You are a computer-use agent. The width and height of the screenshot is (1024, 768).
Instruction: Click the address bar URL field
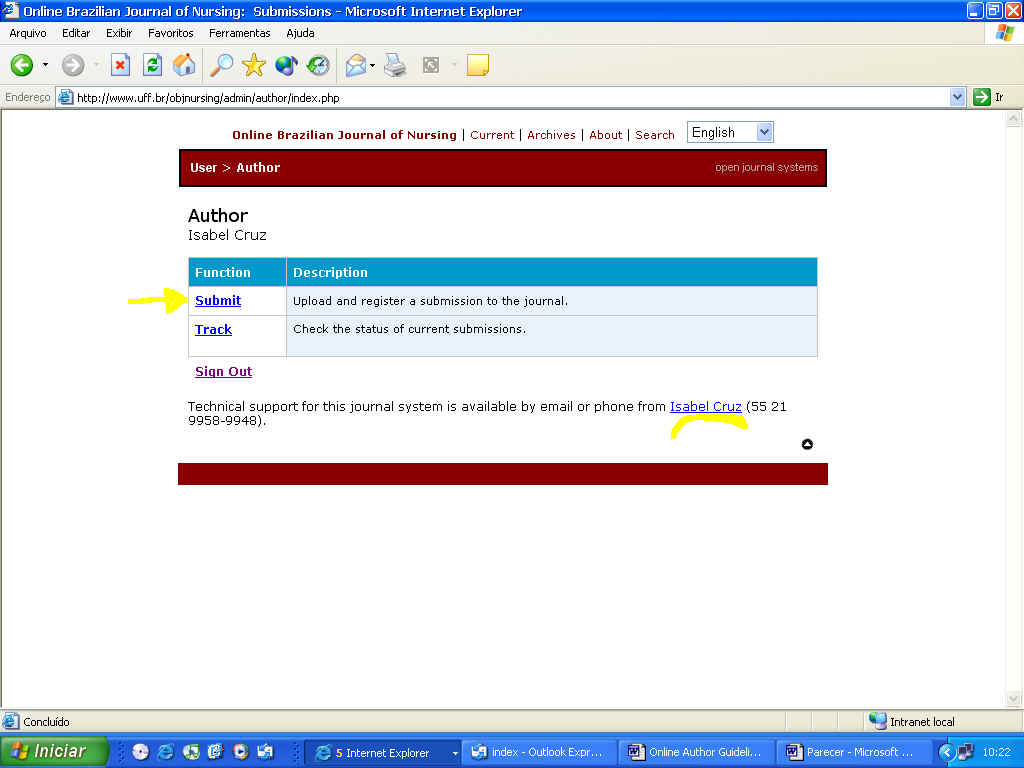pyautogui.click(x=500, y=98)
